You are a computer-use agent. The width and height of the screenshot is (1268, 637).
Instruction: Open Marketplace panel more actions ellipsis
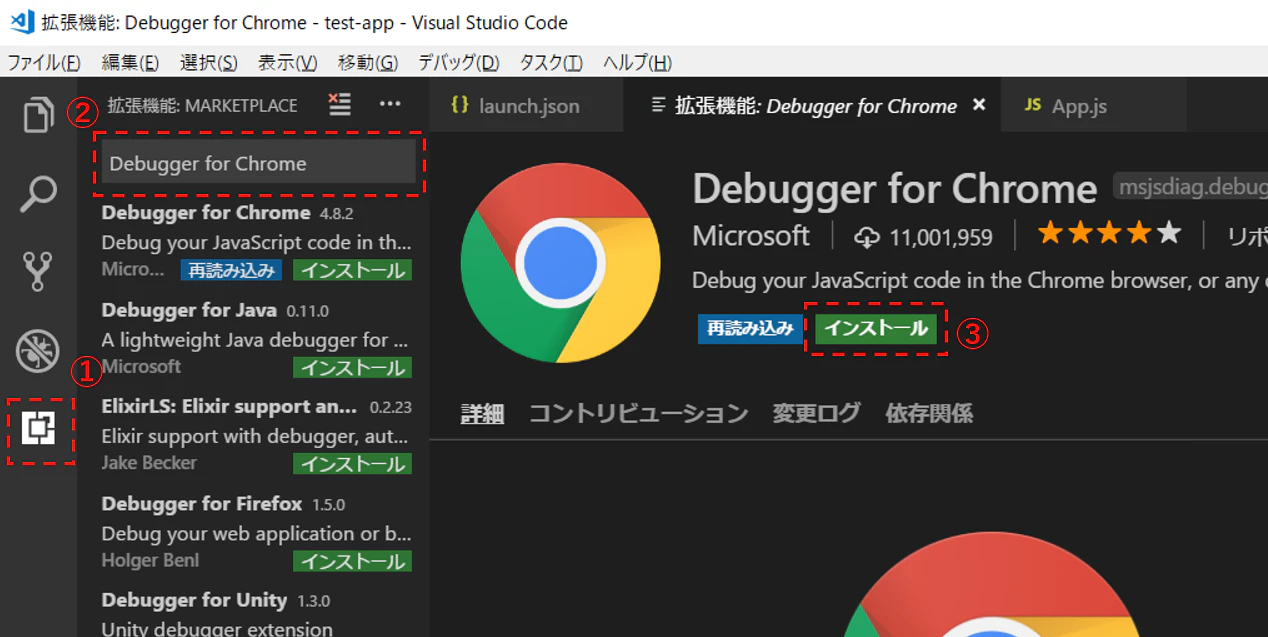(x=390, y=104)
